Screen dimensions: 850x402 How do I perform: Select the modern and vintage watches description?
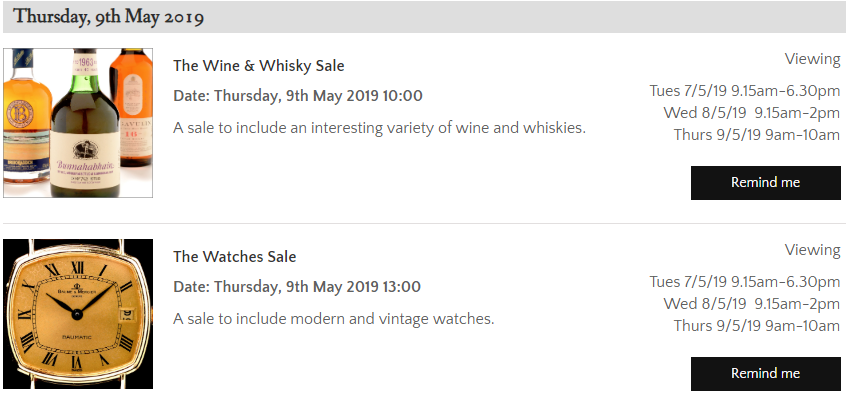pos(333,319)
